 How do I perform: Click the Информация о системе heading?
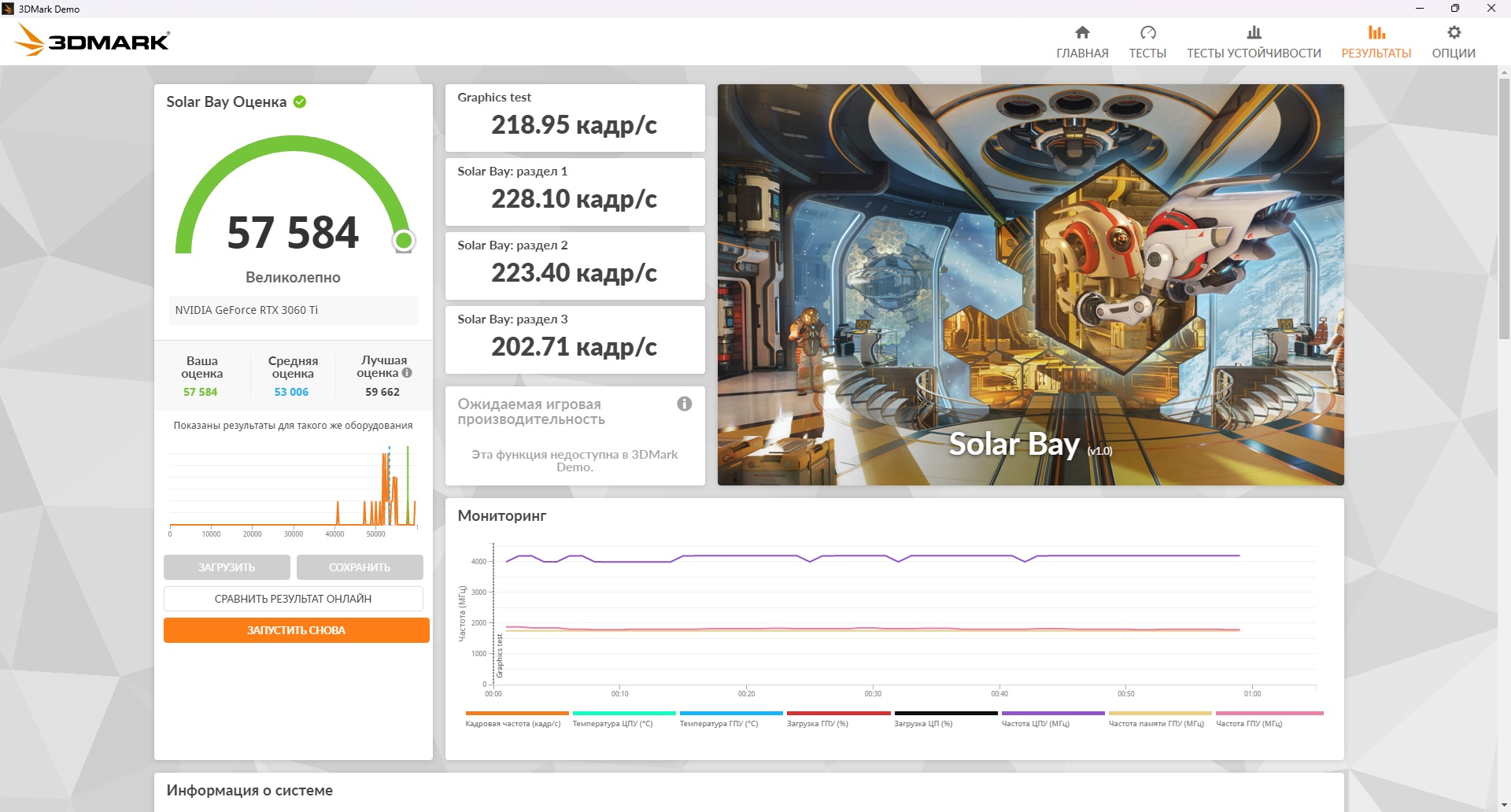[x=249, y=791]
